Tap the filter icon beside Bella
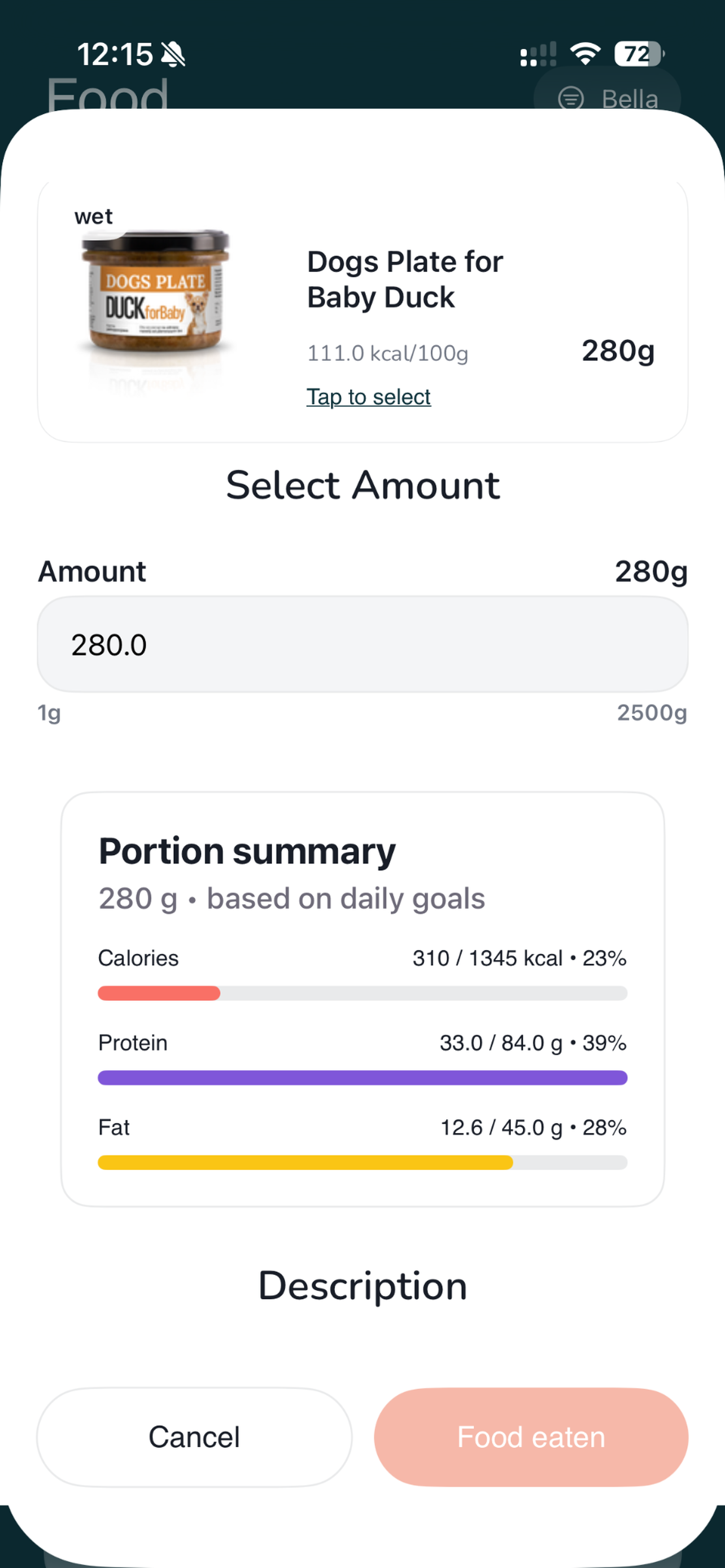Image resolution: width=725 pixels, height=1568 pixels. [x=571, y=98]
